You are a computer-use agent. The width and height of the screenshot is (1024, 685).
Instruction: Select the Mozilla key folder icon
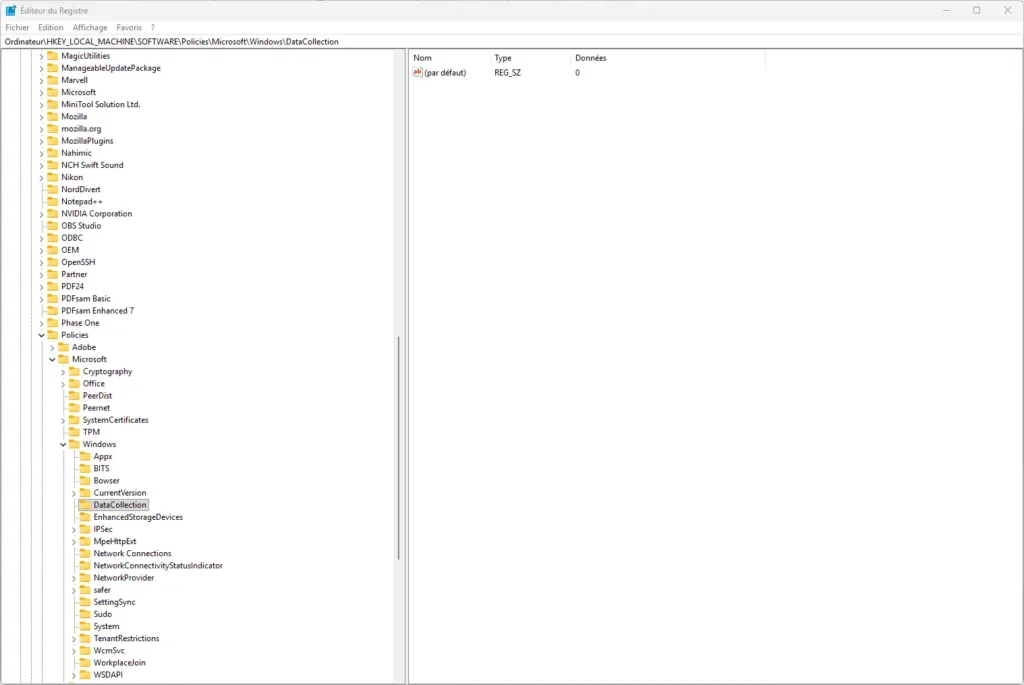pos(54,116)
